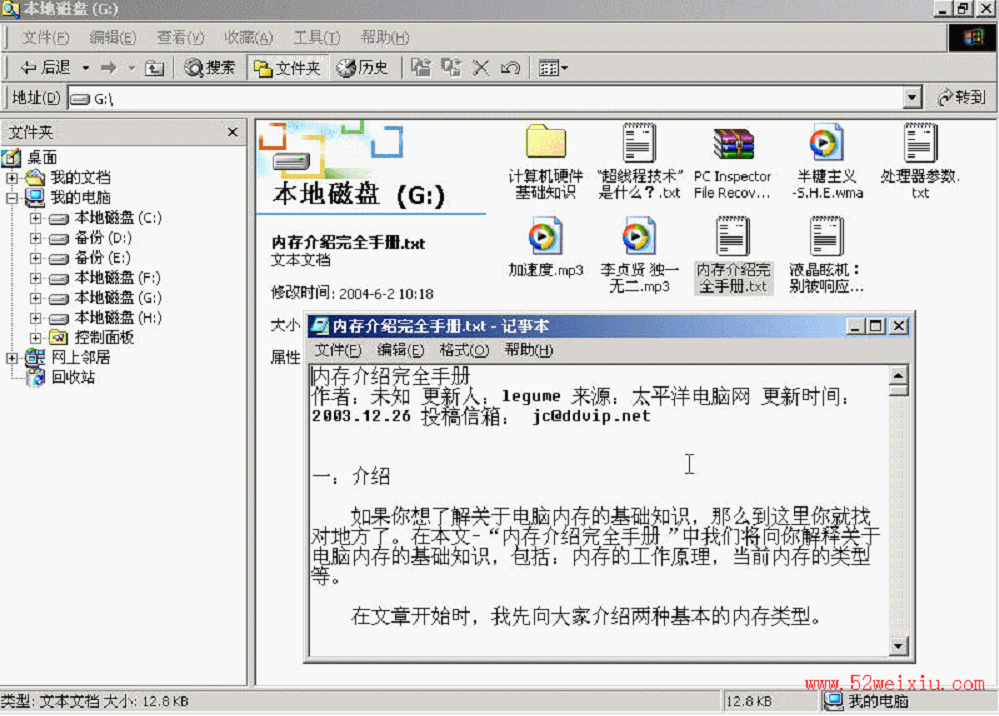The image size is (999, 716).
Task: Select the 处理器参数.txt file icon
Action: [920, 141]
